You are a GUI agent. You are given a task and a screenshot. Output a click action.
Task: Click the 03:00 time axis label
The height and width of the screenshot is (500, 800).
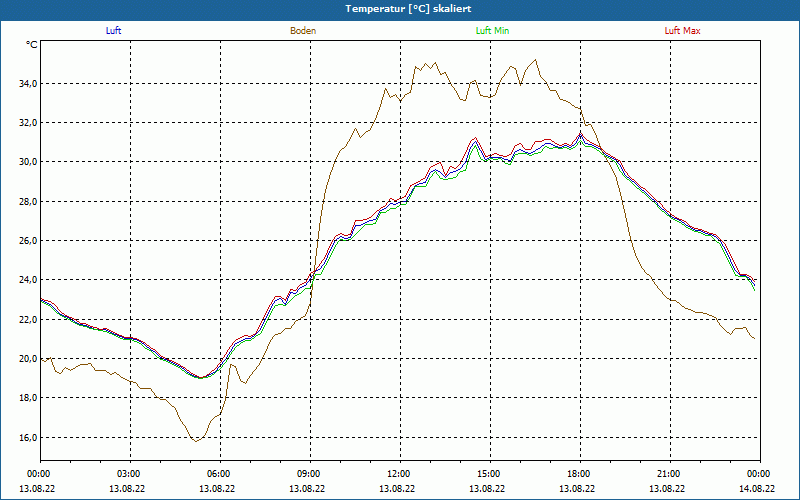131,474
